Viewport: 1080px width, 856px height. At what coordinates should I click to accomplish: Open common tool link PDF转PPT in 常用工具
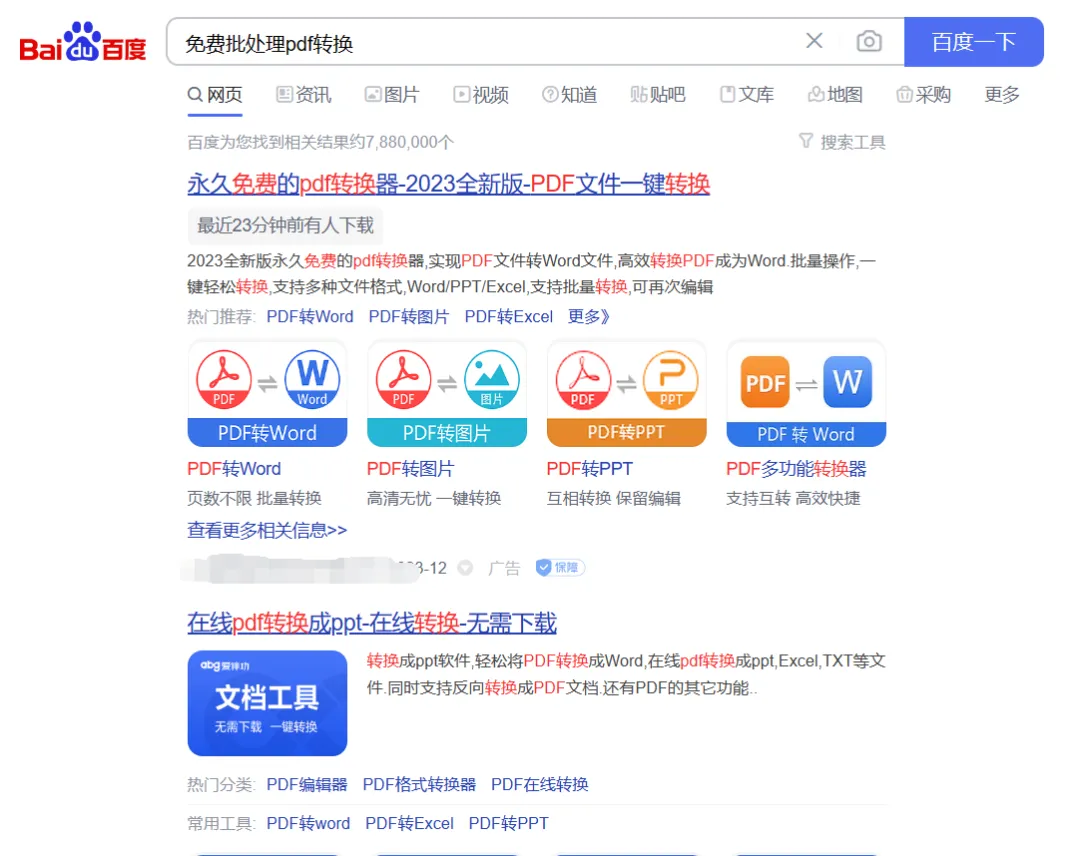pyautogui.click(x=509, y=824)
